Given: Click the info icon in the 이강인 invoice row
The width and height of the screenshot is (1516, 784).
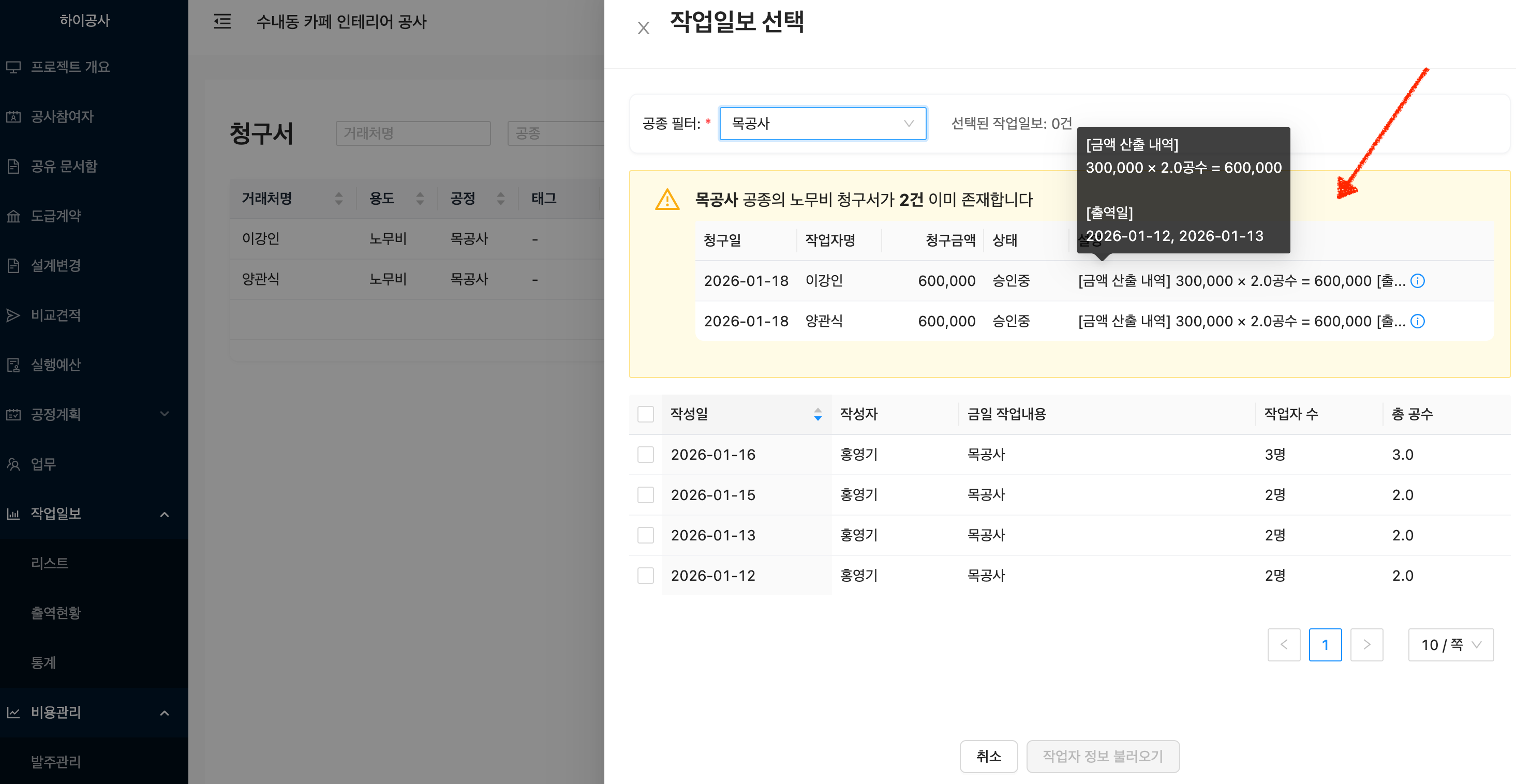Looking at the screenshot, I should [1417, 281].
